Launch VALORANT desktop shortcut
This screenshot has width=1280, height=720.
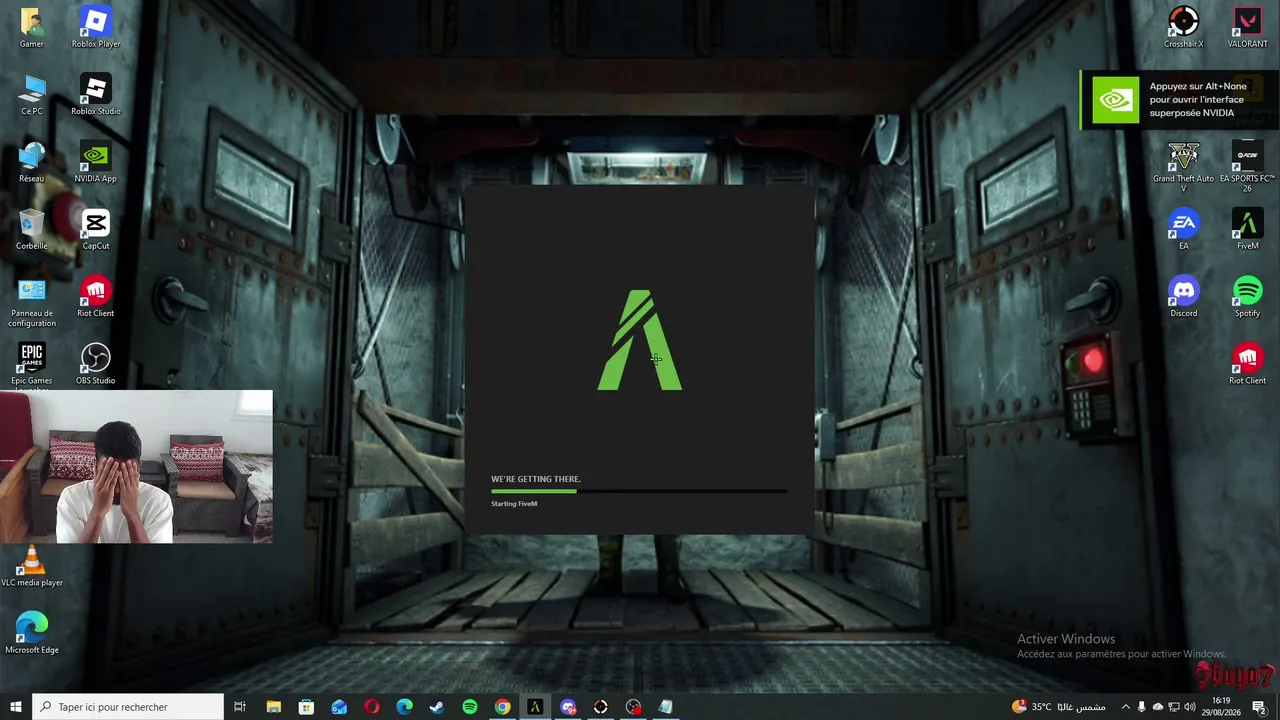(x=1248, y=28)
